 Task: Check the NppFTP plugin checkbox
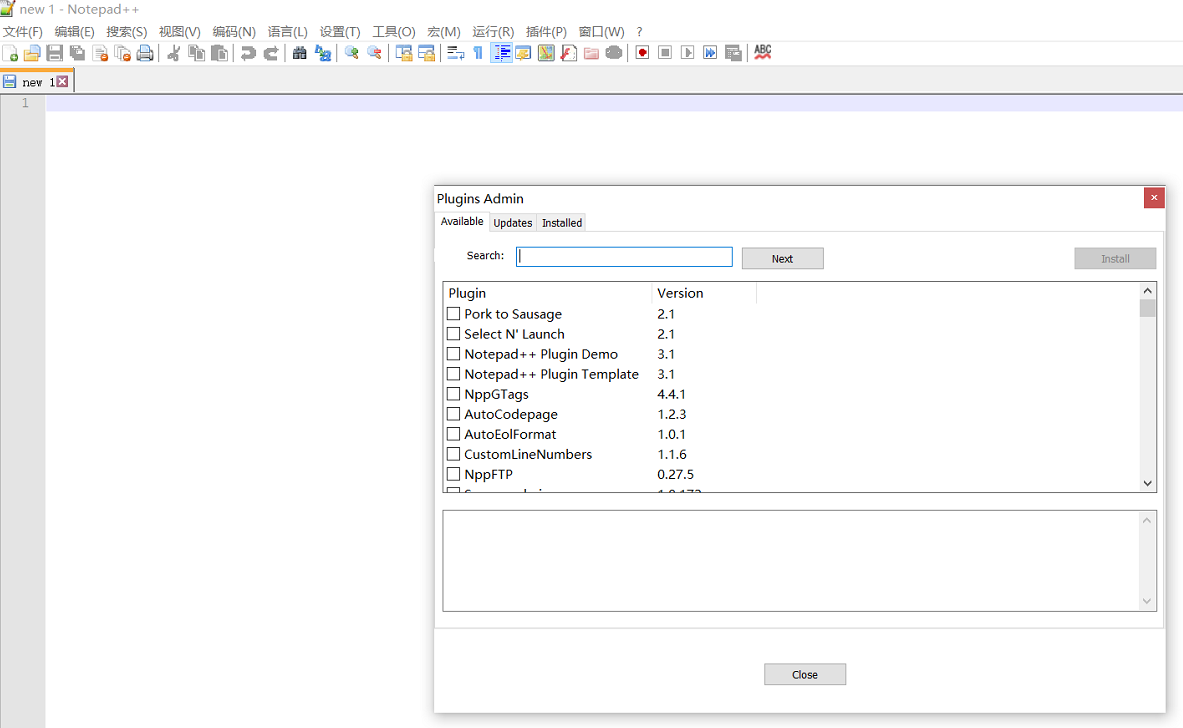coord(453,474)
